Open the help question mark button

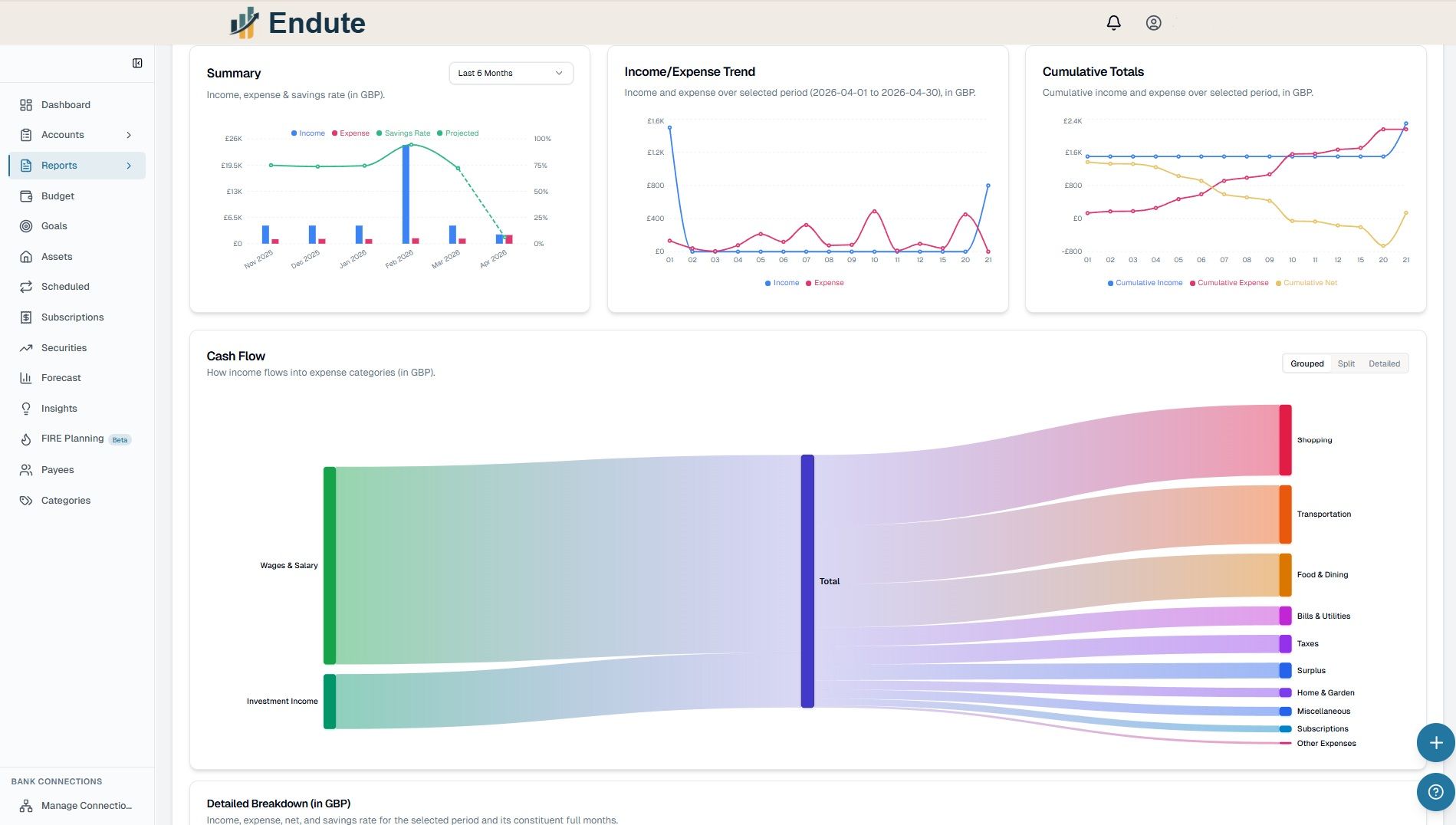(1435, 792)
